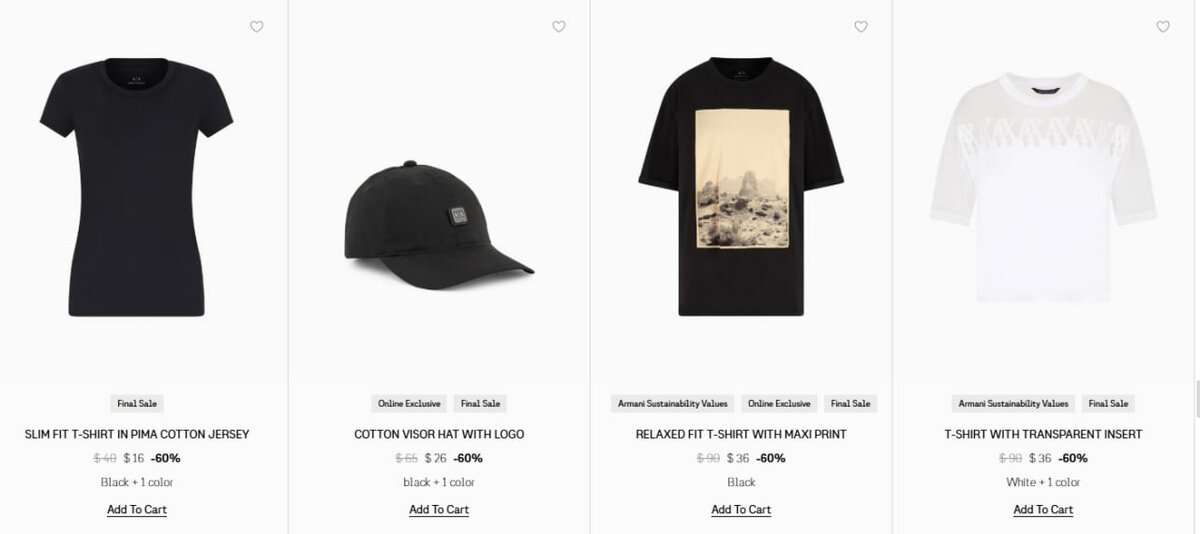Screen dimensions: 1200x534
Task: Open Relaxed Fit T-Shirt With Maxi Print link
Action: point(741,434)
